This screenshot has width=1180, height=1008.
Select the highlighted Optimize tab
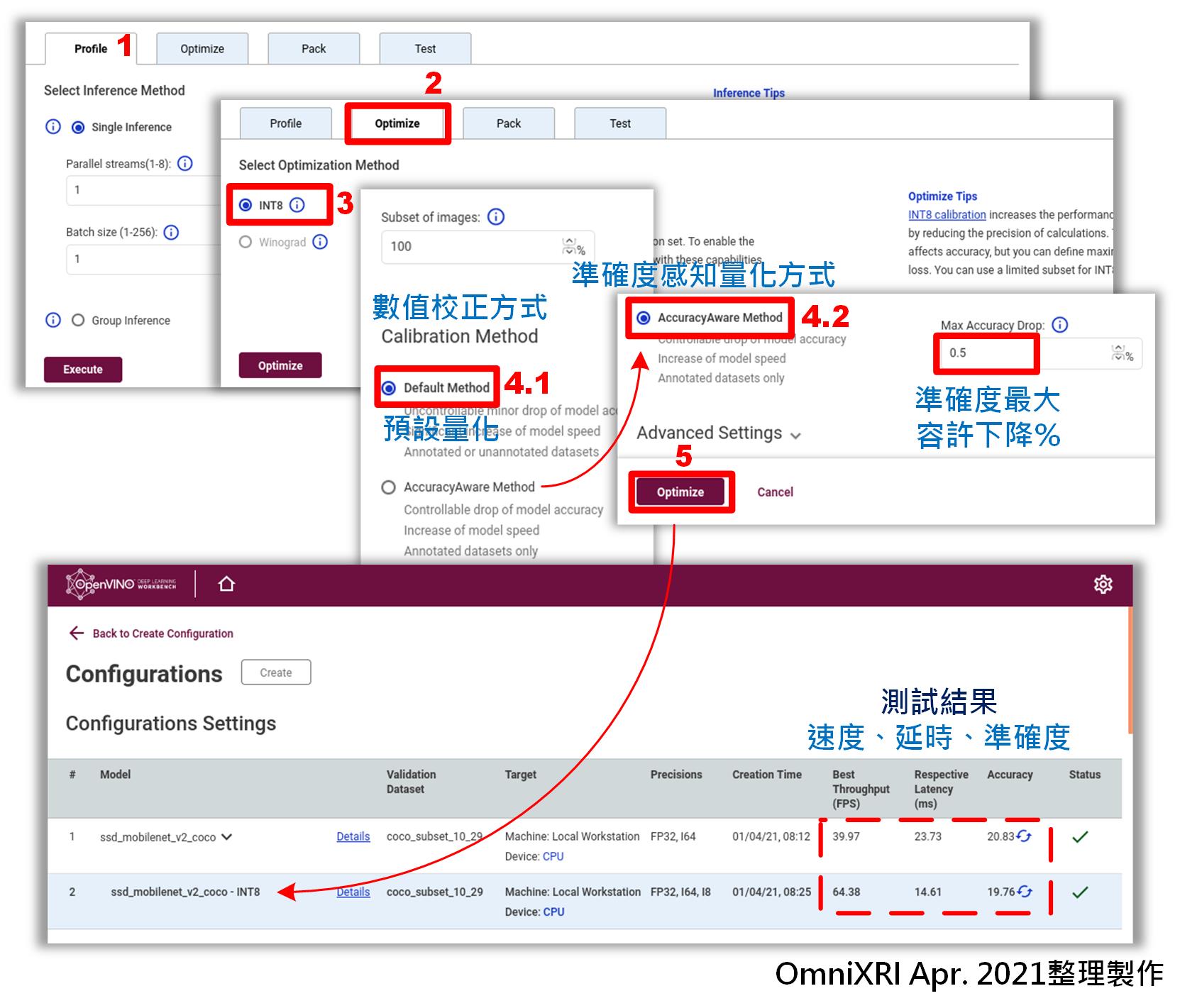[x=397, y=123]
